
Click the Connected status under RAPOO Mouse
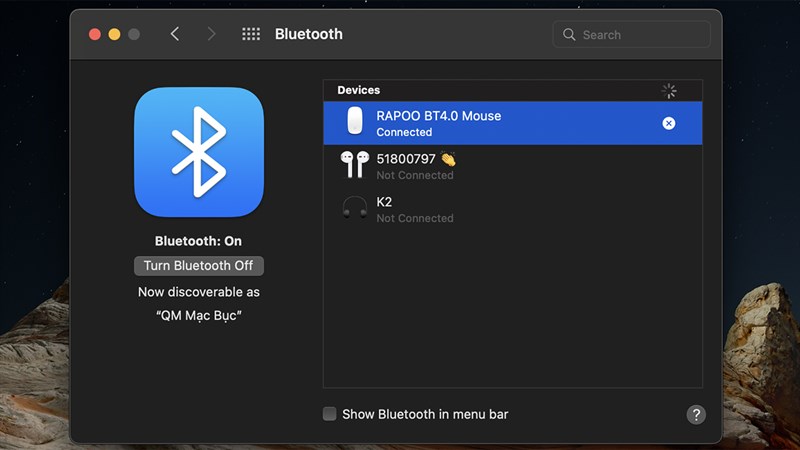[x=404, y=132]
